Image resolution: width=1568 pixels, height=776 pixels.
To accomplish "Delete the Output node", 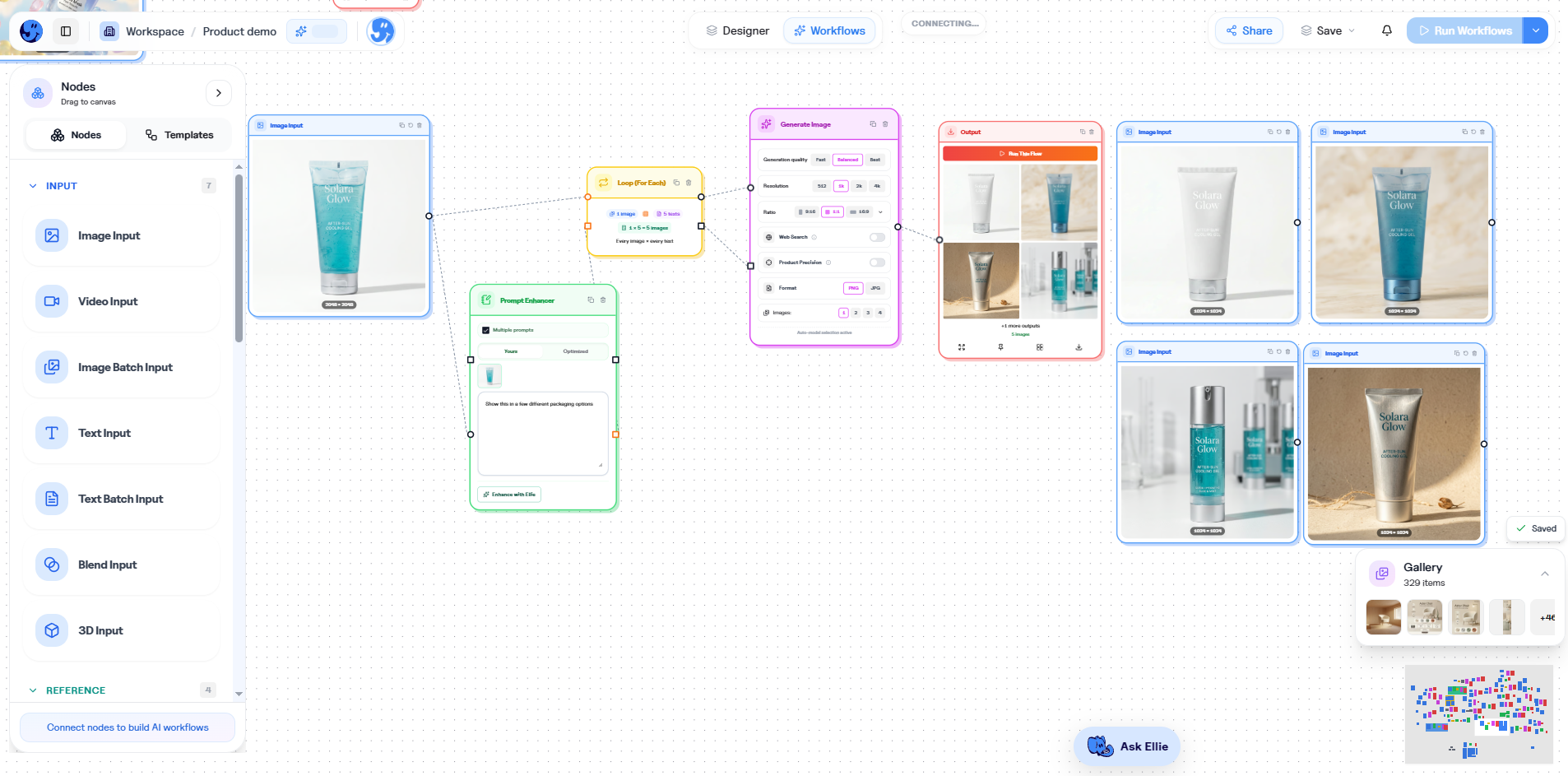I will click(1092, 132).
